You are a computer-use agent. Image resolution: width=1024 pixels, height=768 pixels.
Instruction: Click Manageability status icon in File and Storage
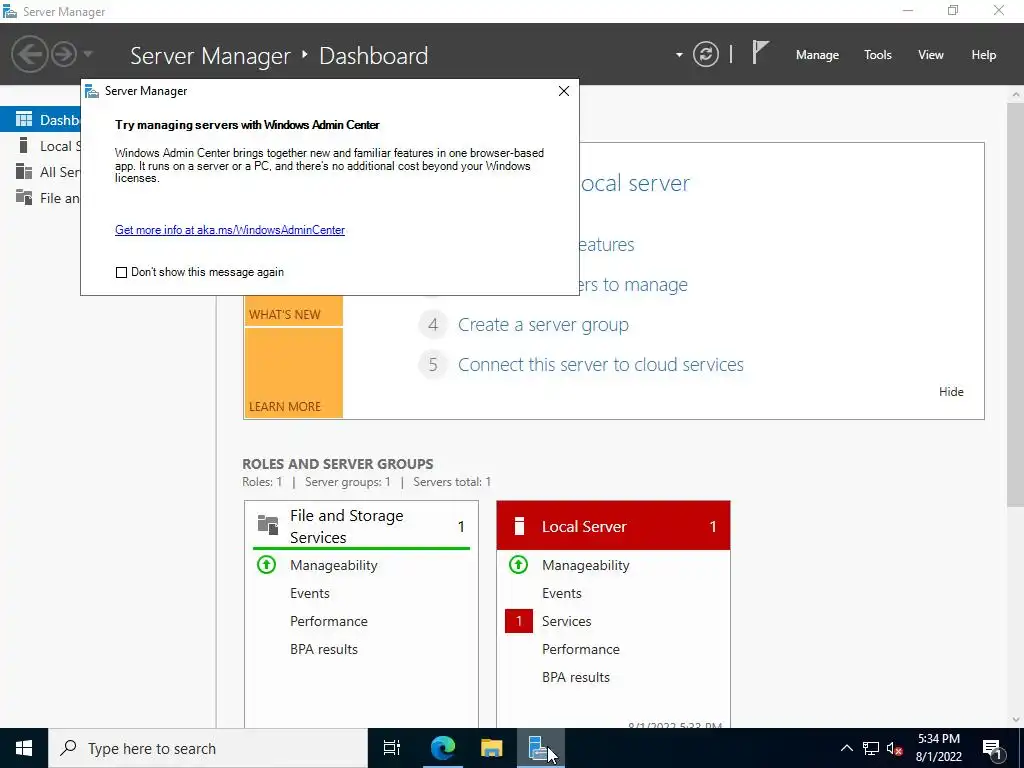[266, 564]
